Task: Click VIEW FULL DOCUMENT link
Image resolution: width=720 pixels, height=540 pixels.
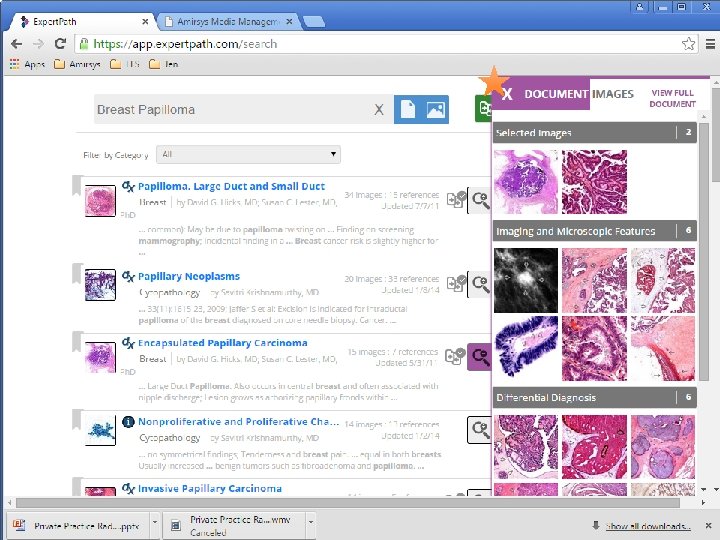Action: coord(672,98)
